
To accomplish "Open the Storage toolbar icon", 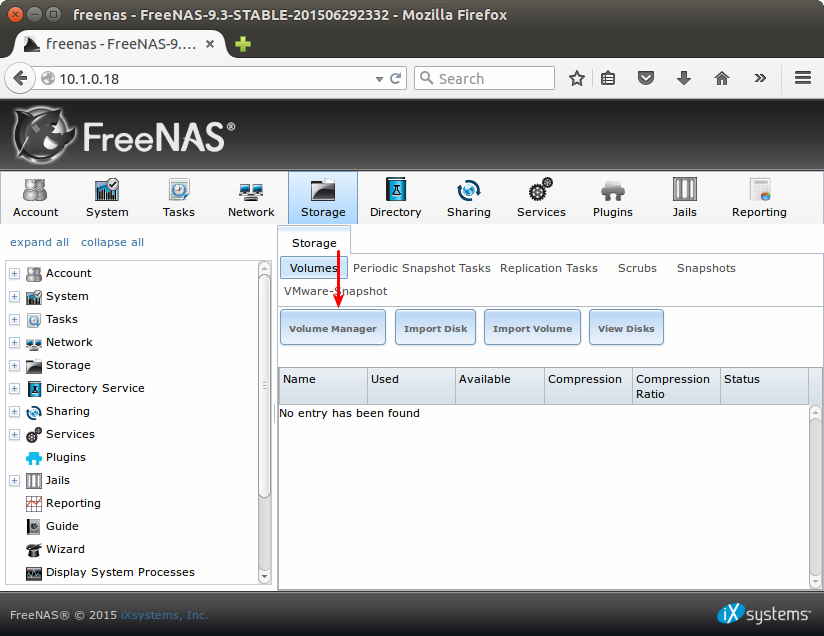I will [323, 198].
